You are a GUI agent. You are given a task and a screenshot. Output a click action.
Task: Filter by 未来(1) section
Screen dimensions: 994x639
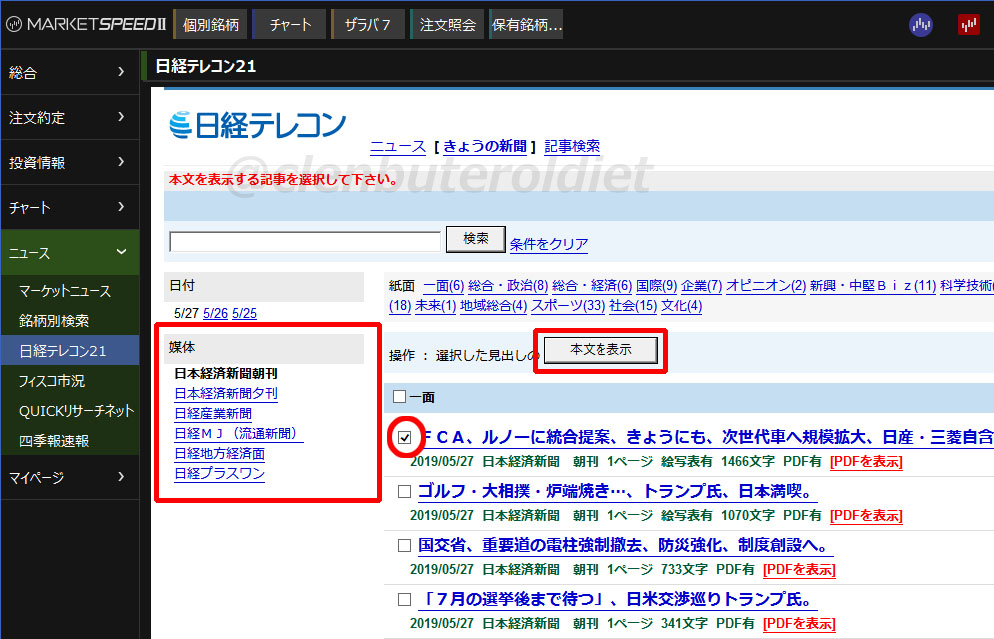pos(436,306)
